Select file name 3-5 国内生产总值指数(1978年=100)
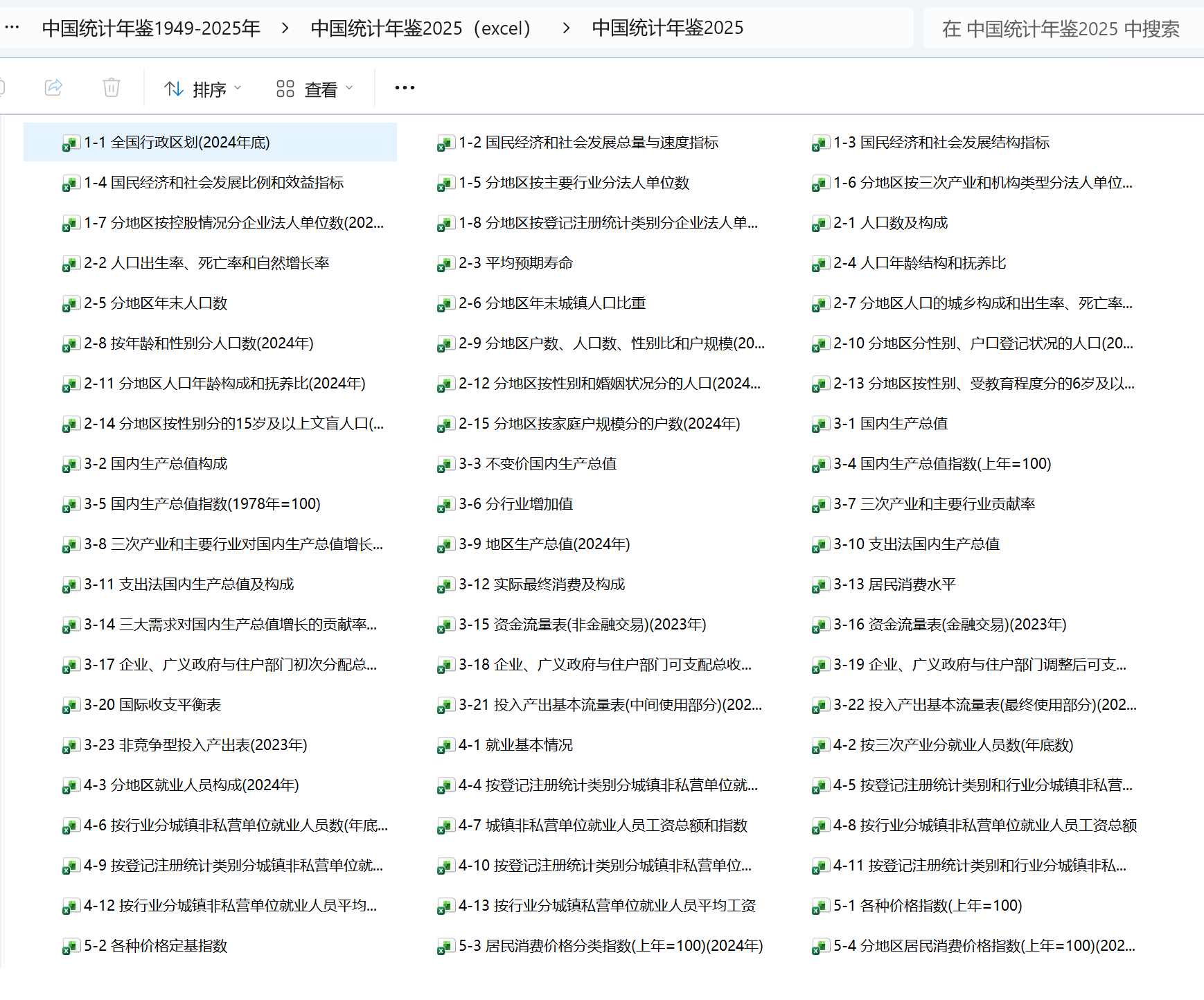Viewport: 1204px width, 1000px height. (x=202, y=504)
